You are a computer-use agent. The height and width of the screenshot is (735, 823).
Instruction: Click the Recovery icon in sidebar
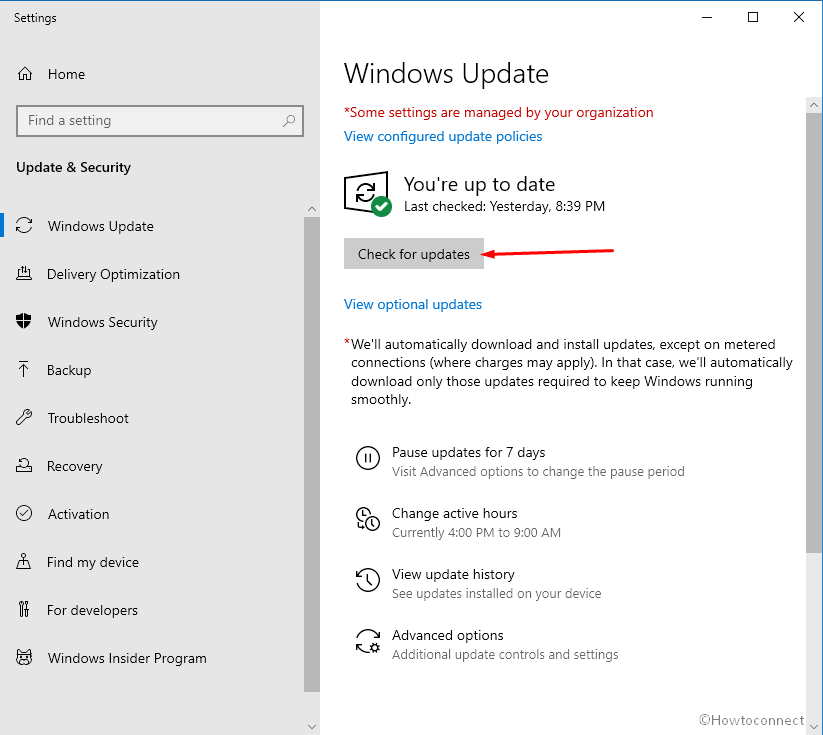24,466
